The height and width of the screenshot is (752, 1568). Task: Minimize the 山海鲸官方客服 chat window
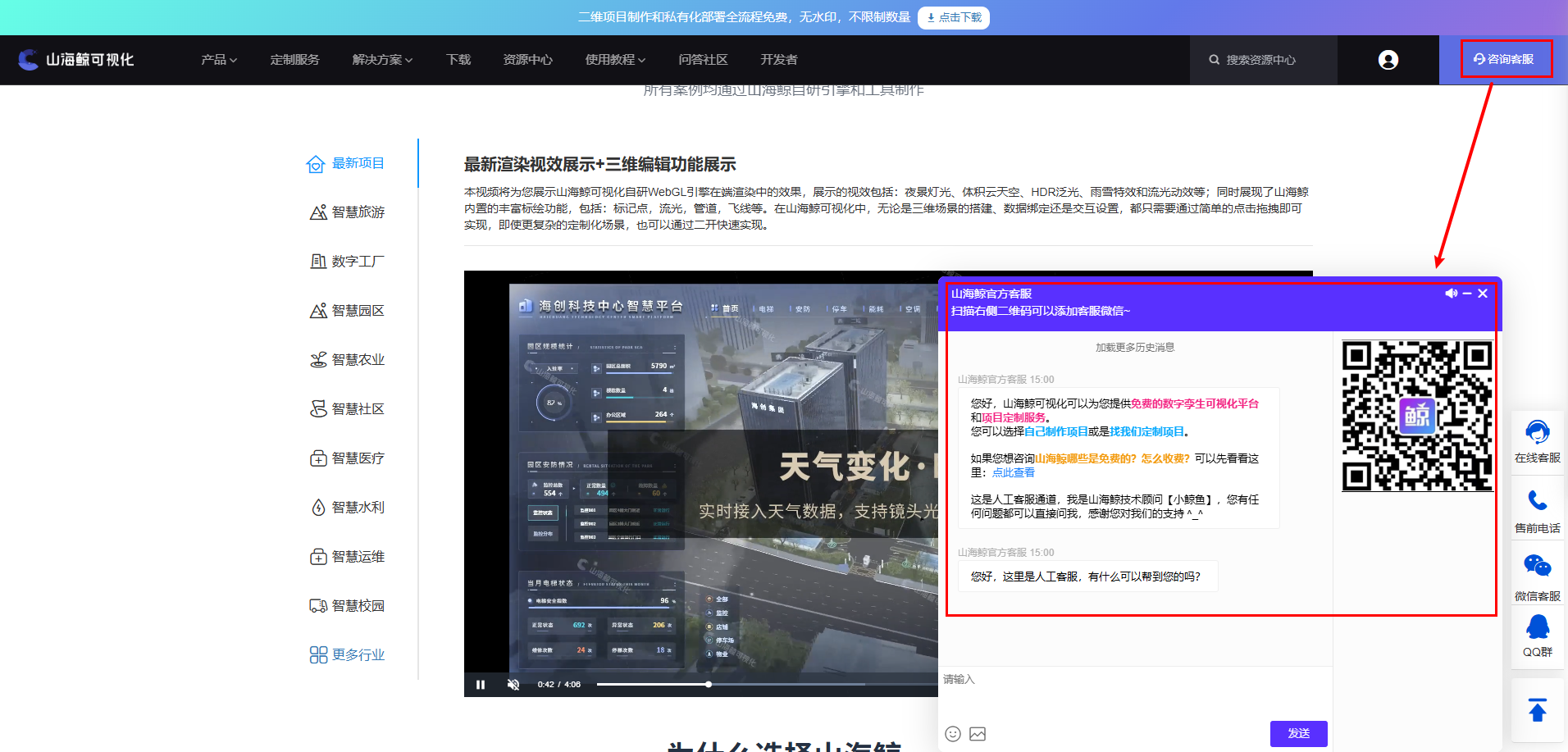click(x=1467, y=294)
